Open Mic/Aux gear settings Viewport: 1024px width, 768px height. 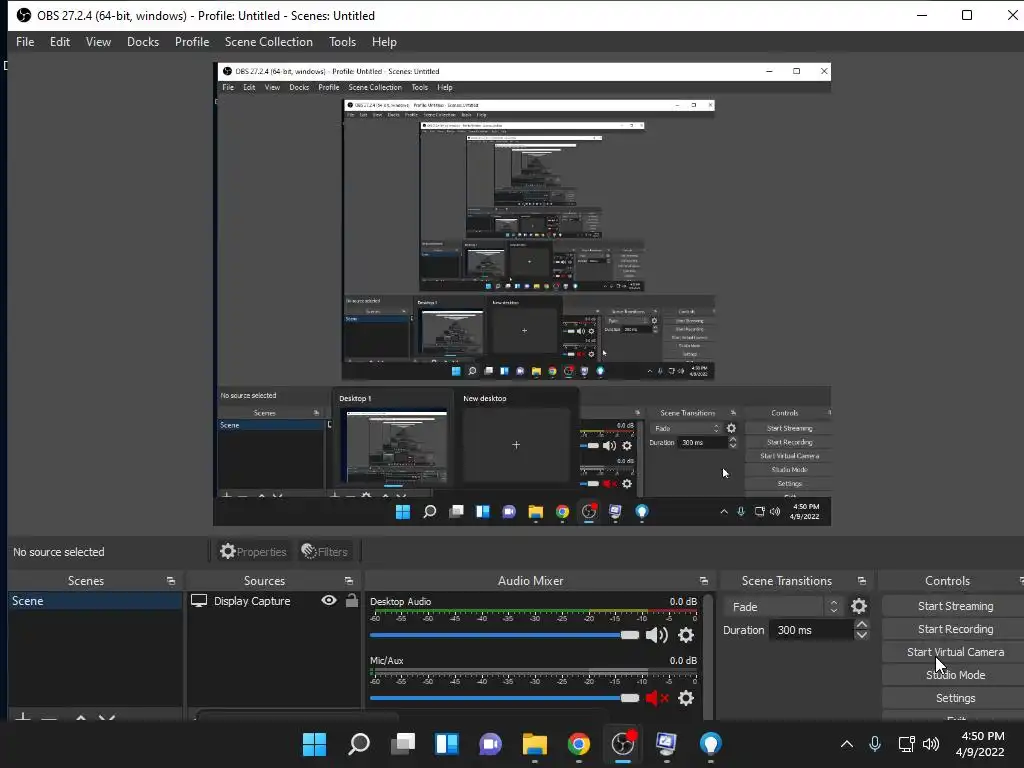[x=686, y=698]
